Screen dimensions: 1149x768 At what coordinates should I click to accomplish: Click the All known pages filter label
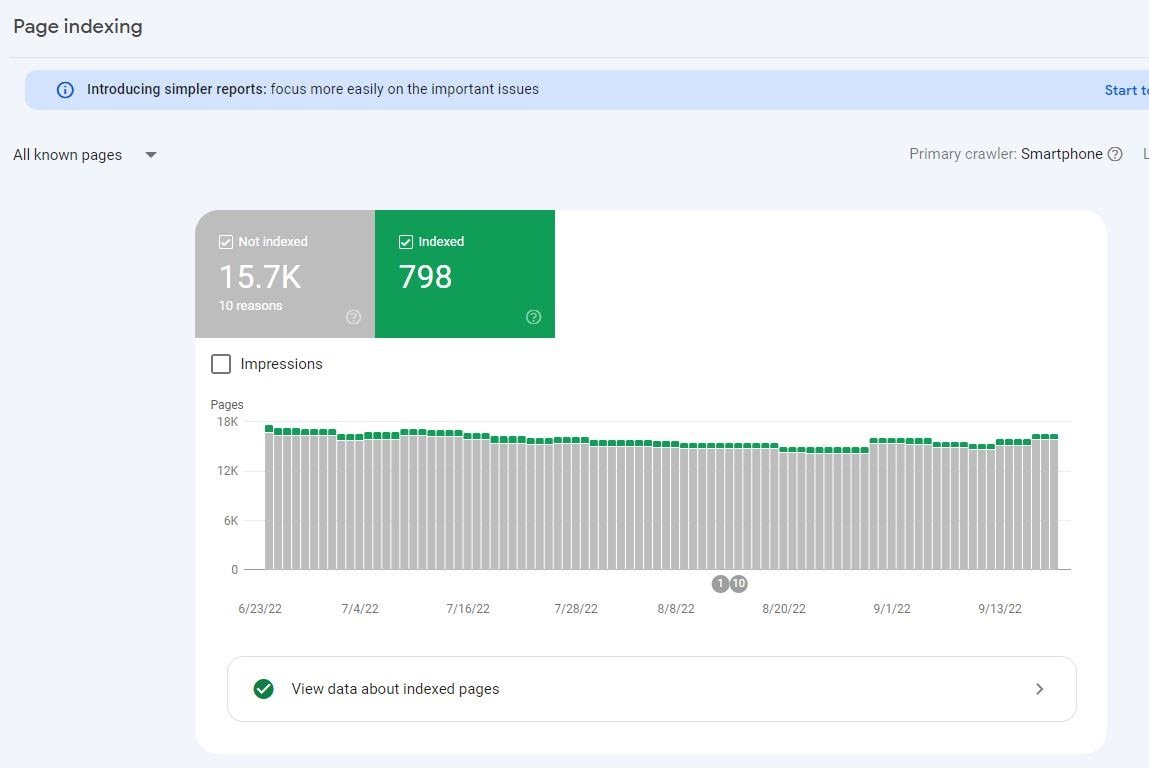pos(68,155)
